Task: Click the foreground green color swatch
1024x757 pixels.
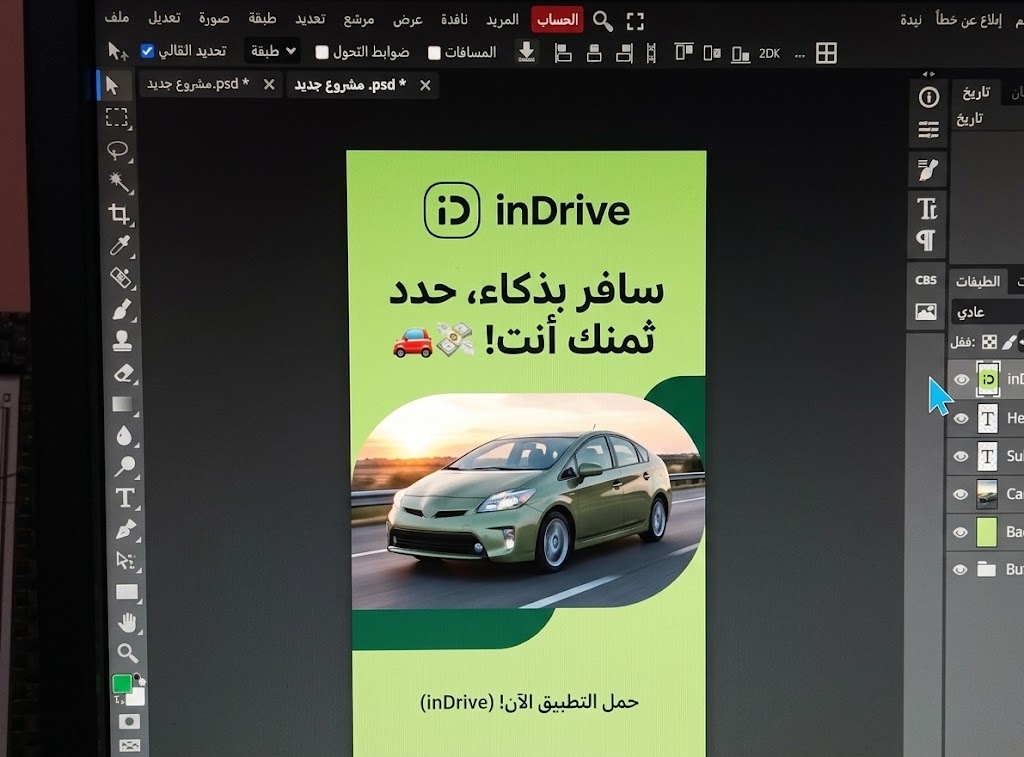Action: (121, 683)
